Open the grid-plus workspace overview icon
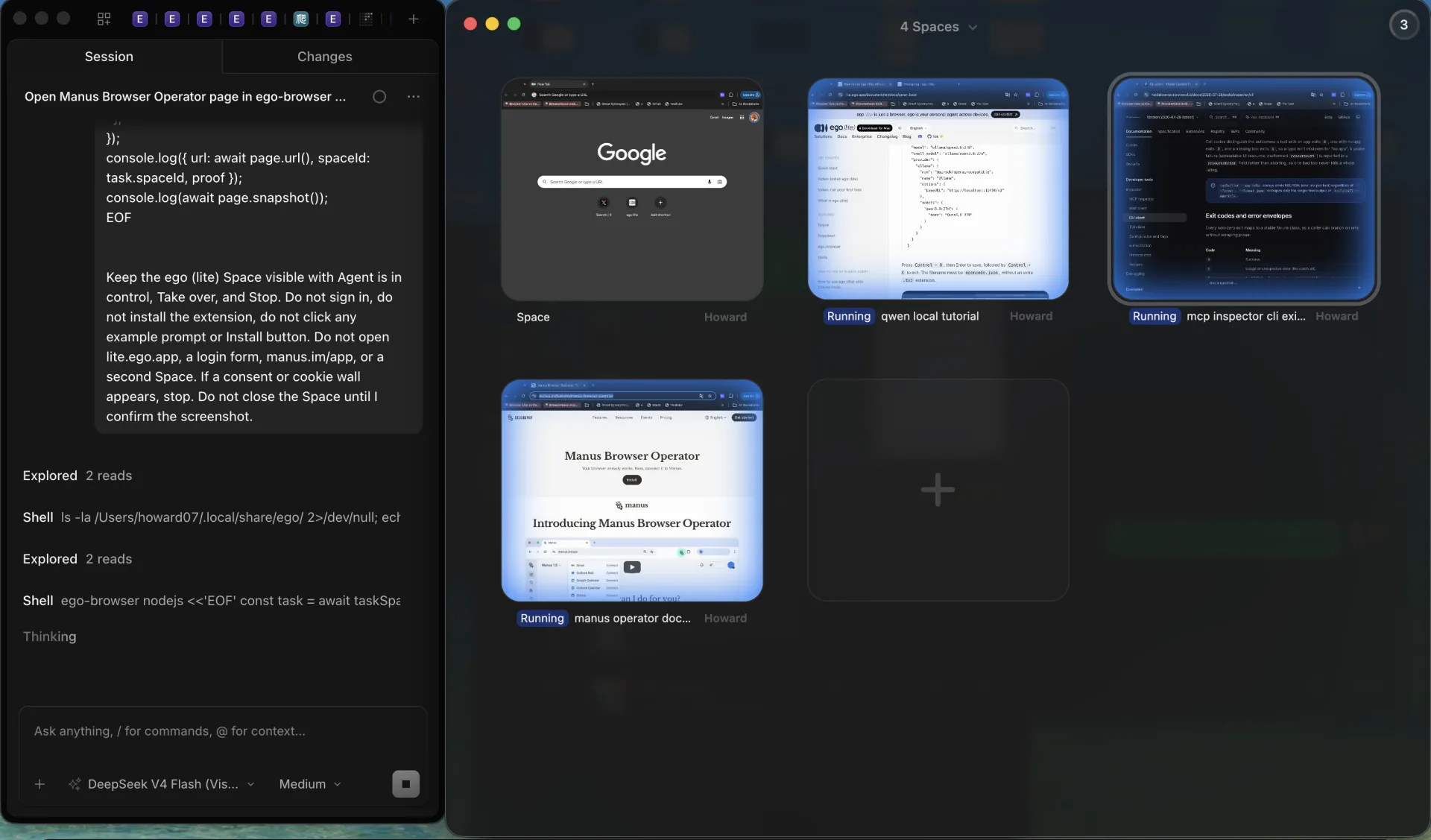 (x=104, y=19)
